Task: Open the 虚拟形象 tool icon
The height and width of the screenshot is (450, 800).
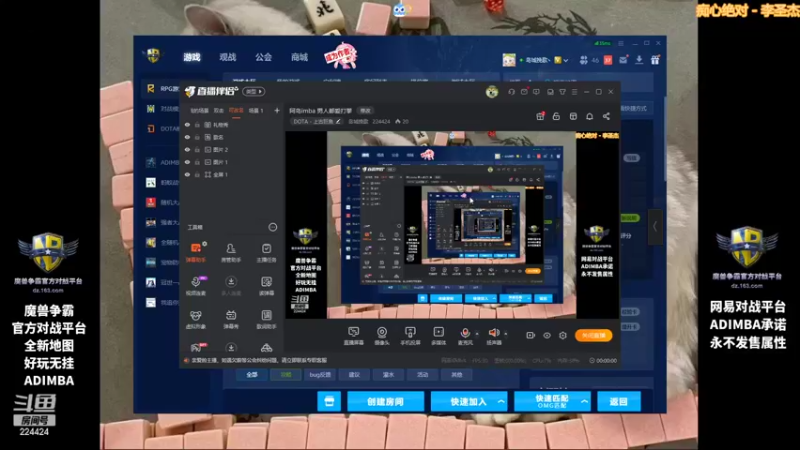Action: coord(195,319)
